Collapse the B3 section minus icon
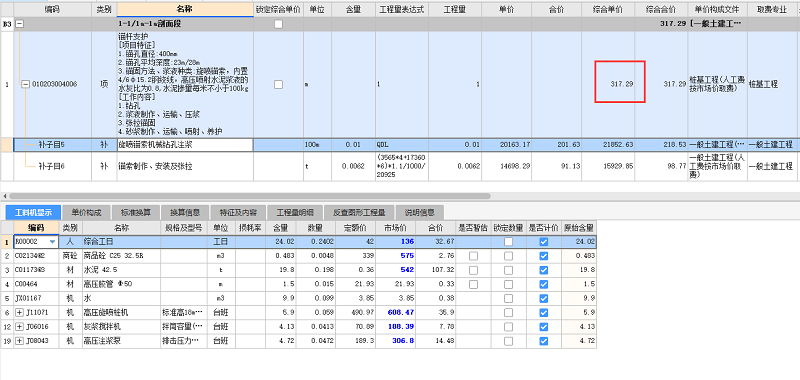The height and width of the screenshot is (380, 800). pos(19,24)
